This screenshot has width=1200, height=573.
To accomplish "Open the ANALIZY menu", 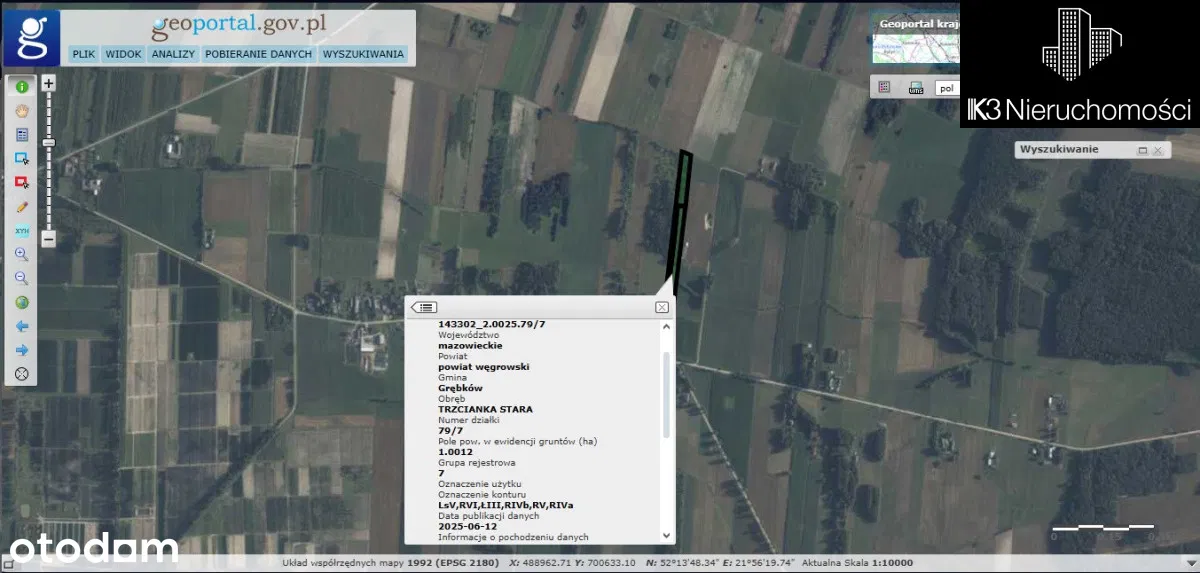I will point(172,54).
